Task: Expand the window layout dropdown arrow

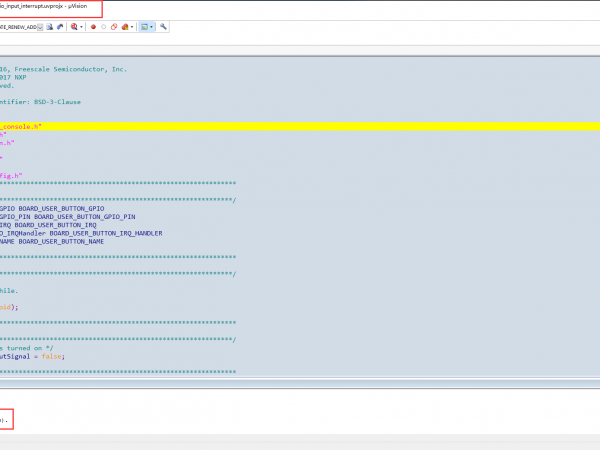Action: [x=151, y=27]
